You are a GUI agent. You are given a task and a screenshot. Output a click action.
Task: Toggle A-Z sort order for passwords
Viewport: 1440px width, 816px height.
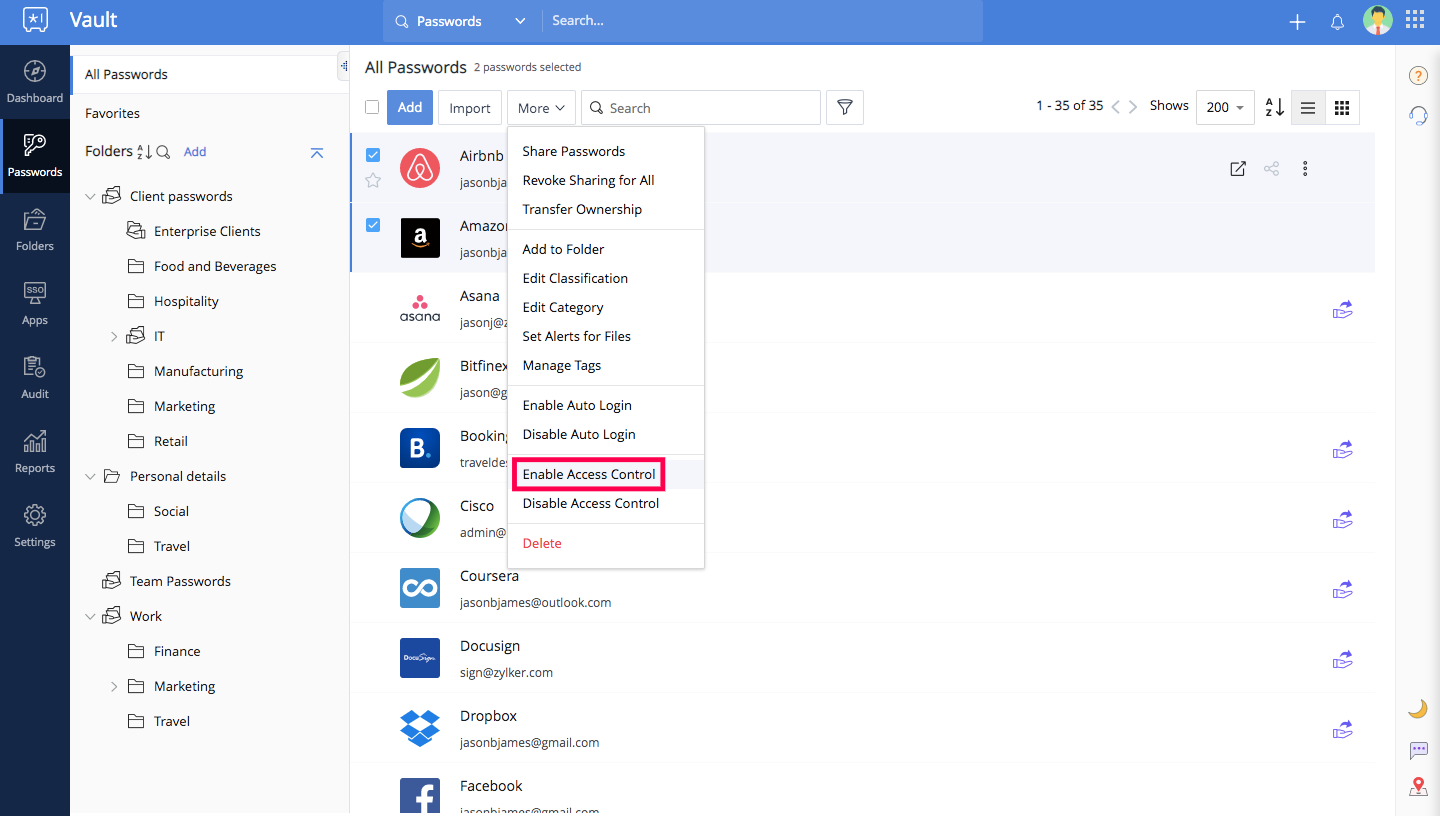point(1274,107)
